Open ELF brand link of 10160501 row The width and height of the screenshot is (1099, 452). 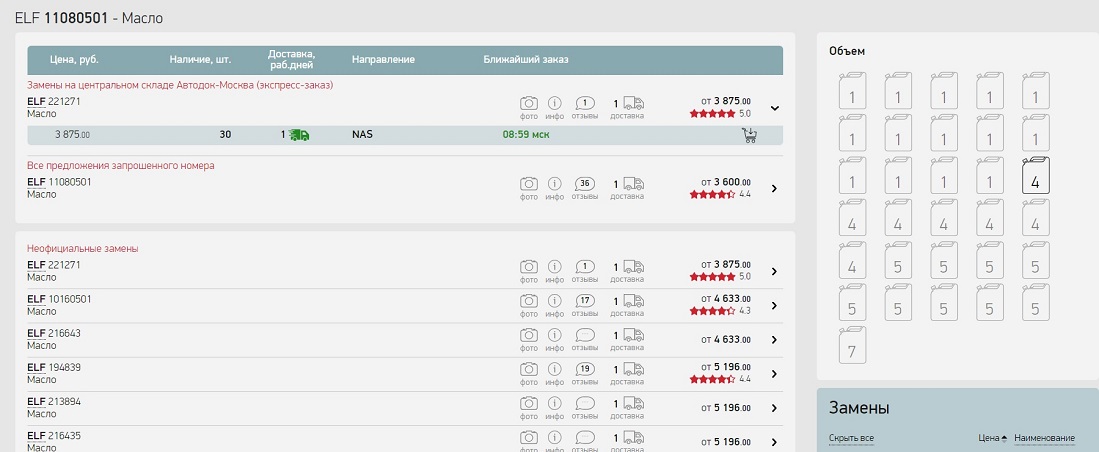[36, 299]
